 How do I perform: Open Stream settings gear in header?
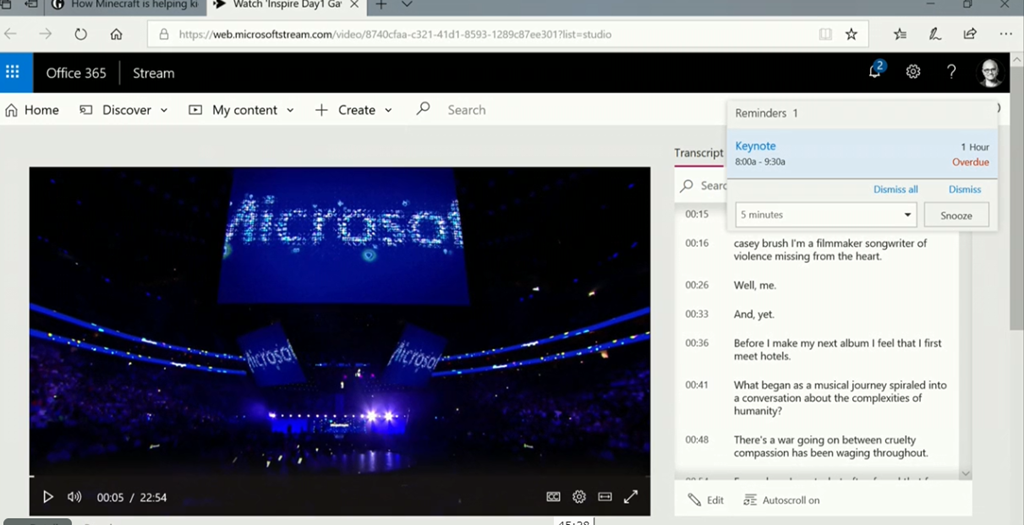tap(913, 72)
